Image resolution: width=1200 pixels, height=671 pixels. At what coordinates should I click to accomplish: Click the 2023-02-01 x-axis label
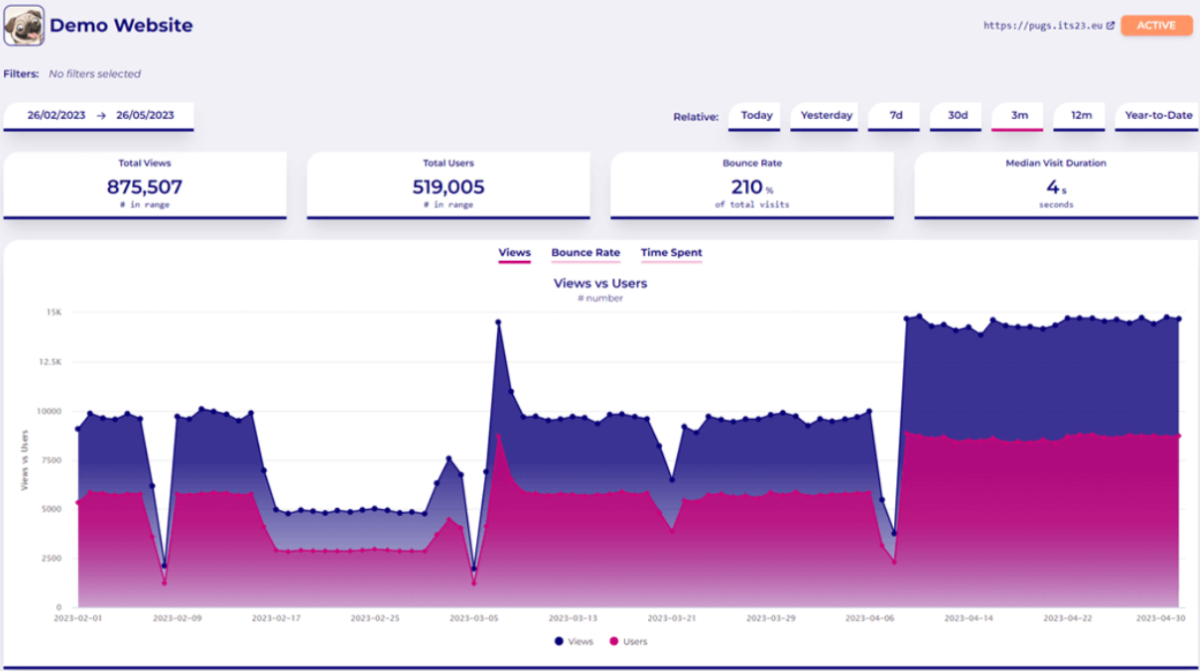point(78,619)
